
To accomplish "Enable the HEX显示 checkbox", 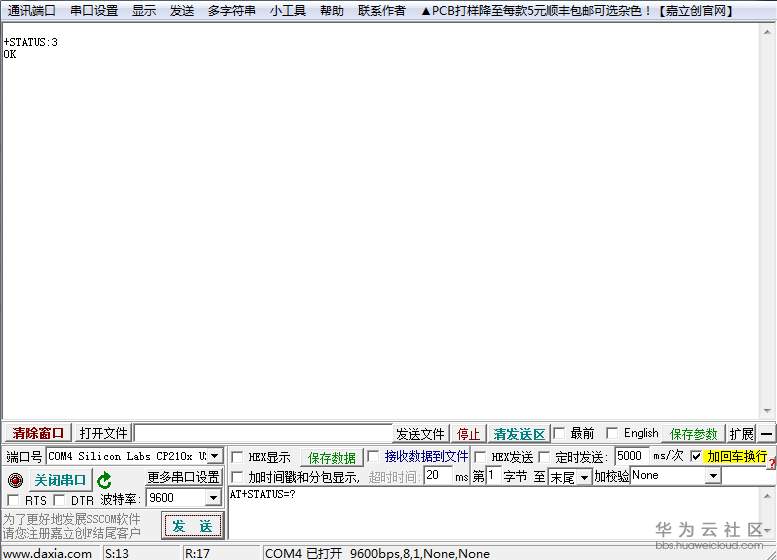I will pos(237,456).
